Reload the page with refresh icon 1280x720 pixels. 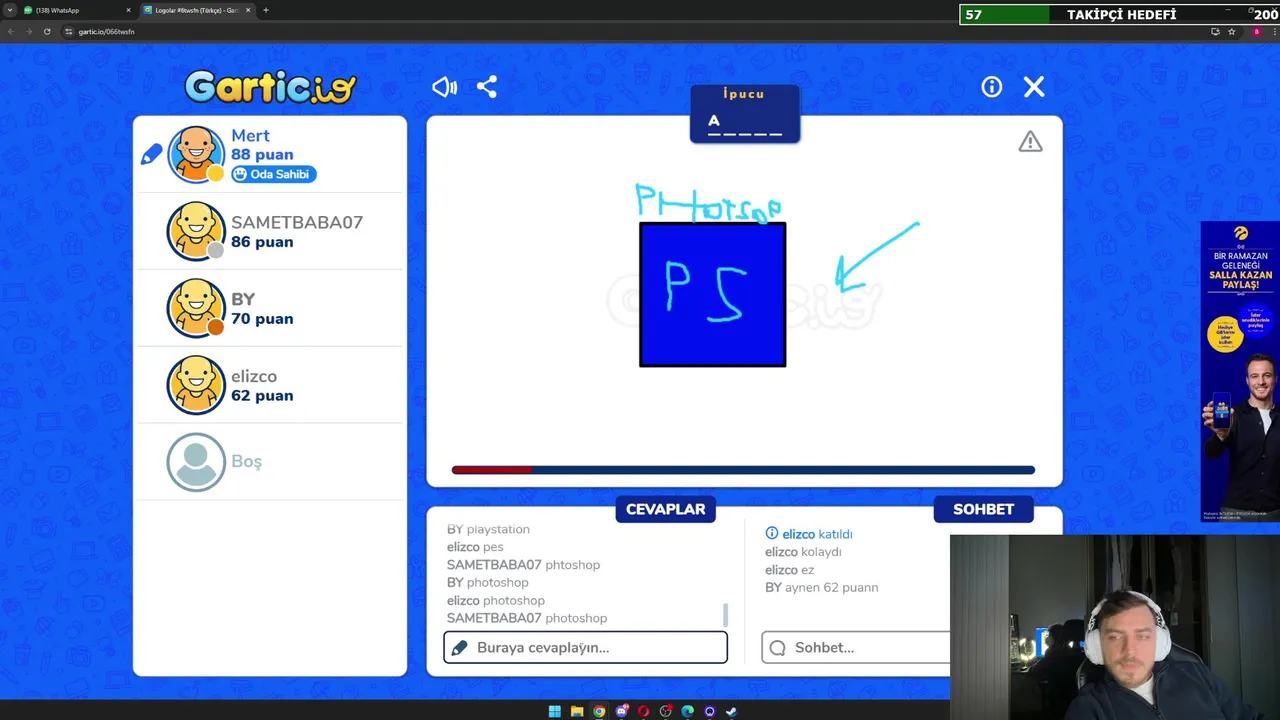click(46, 31)
